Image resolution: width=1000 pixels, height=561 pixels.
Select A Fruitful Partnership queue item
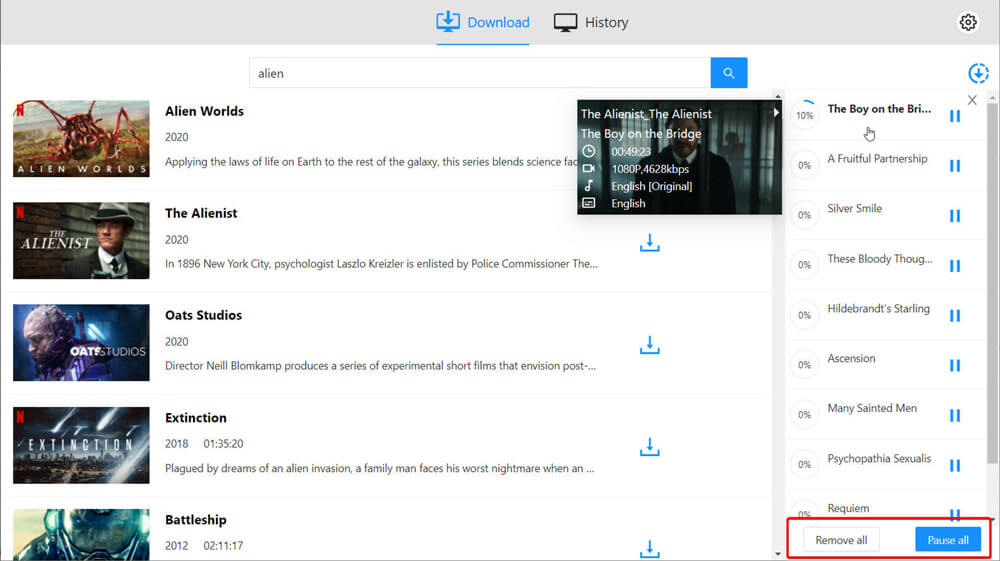coord(877,159)
